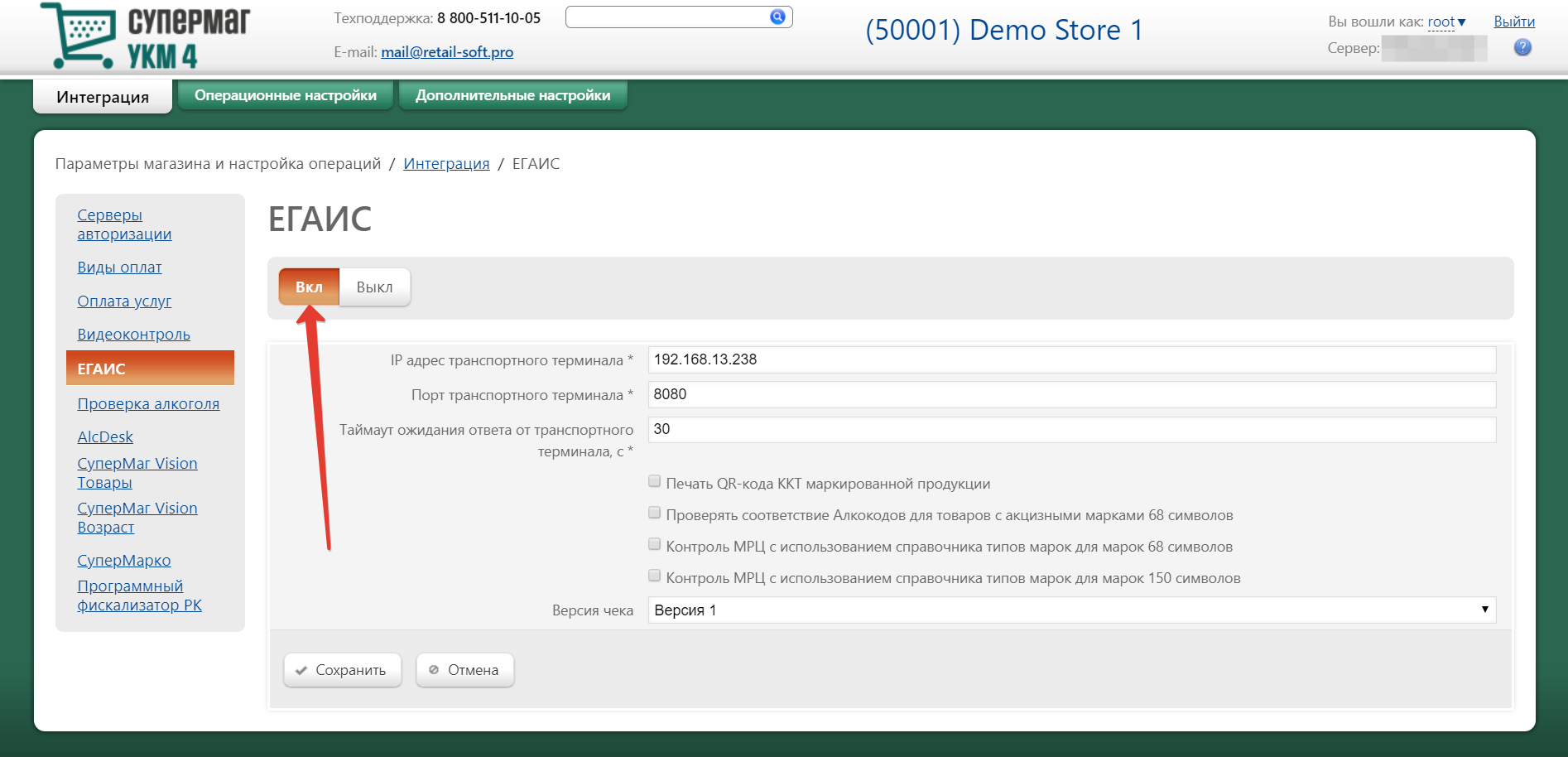Click the search magnifier icon

[777, 17]
